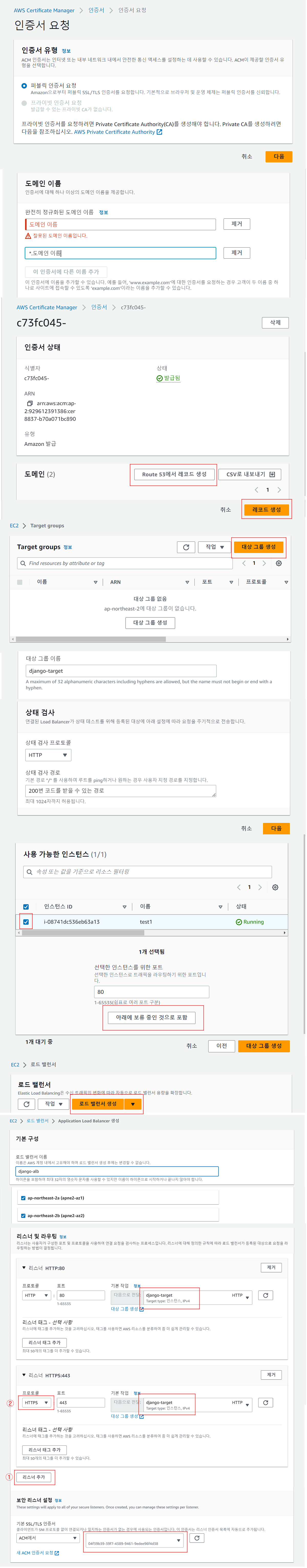Image resolution: width=307 pixels, height=1568 pixels.
Task: Click orange 대상 그룹 생성 button in header
Action: (x=258, y=547)
